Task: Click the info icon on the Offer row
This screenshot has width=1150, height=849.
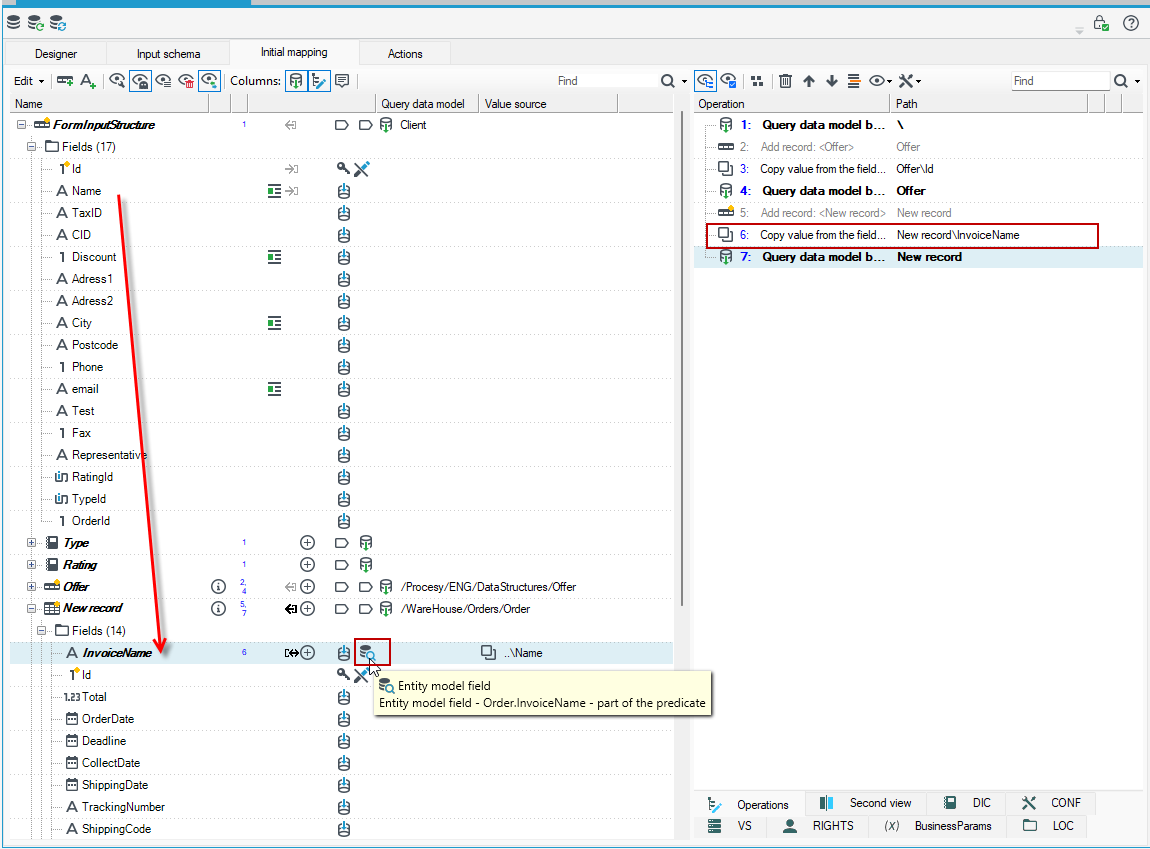Action: point(219,587)
